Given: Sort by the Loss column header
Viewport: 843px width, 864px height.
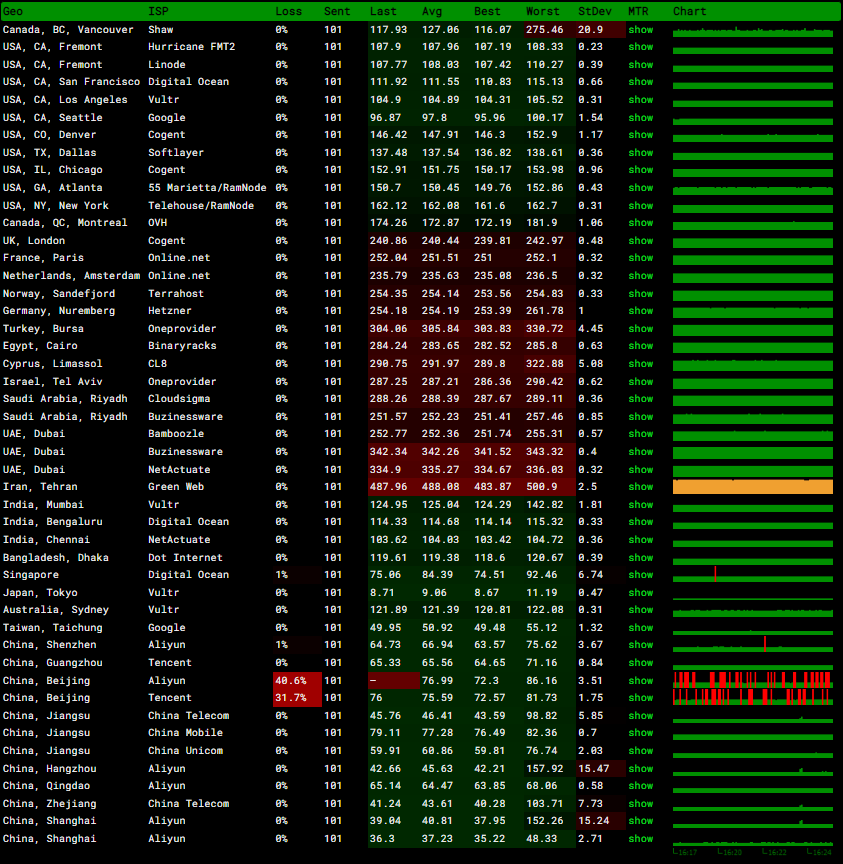Looking at the screenshot, I should pos(288,11).
